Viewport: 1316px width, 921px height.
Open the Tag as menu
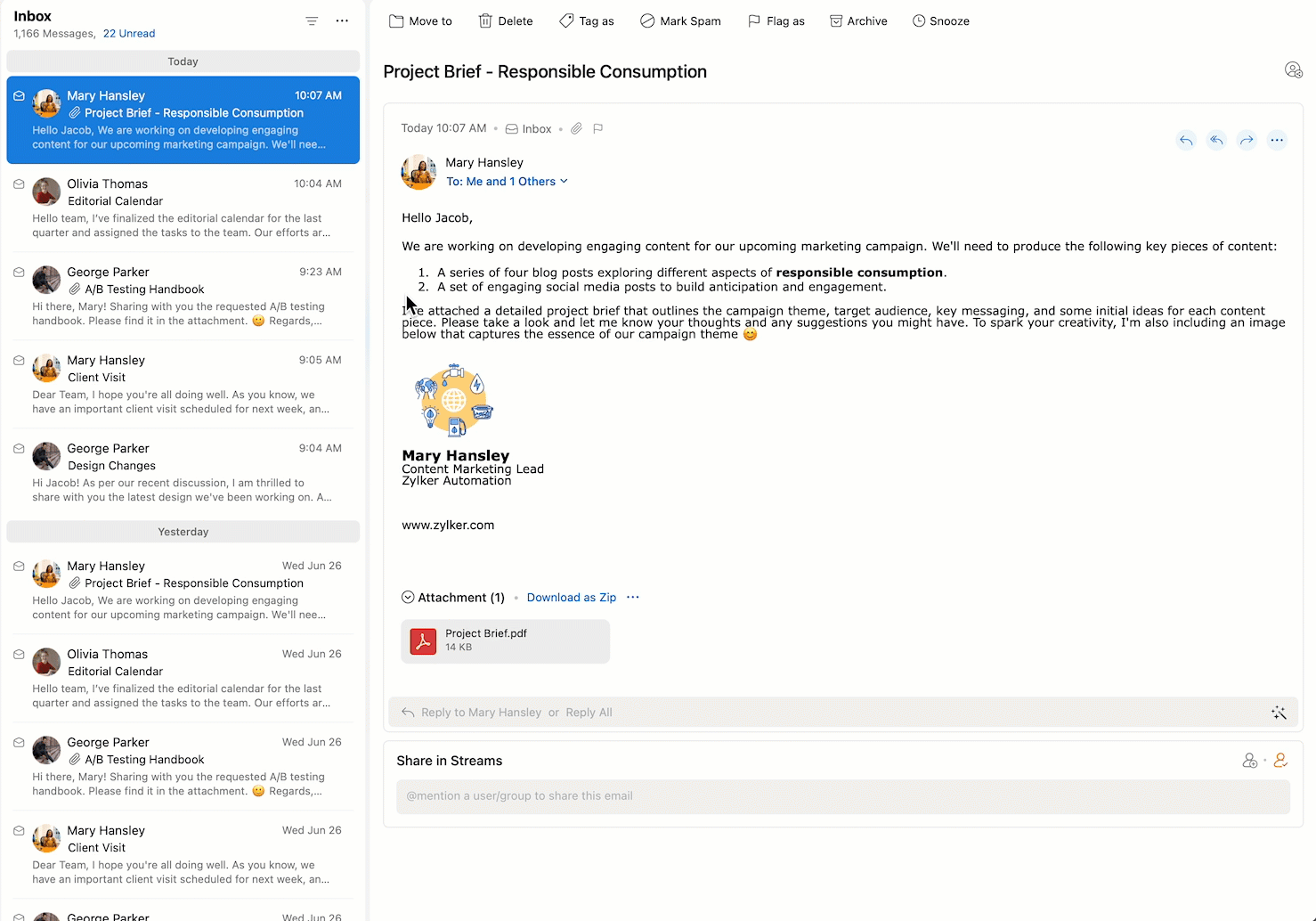587,20
